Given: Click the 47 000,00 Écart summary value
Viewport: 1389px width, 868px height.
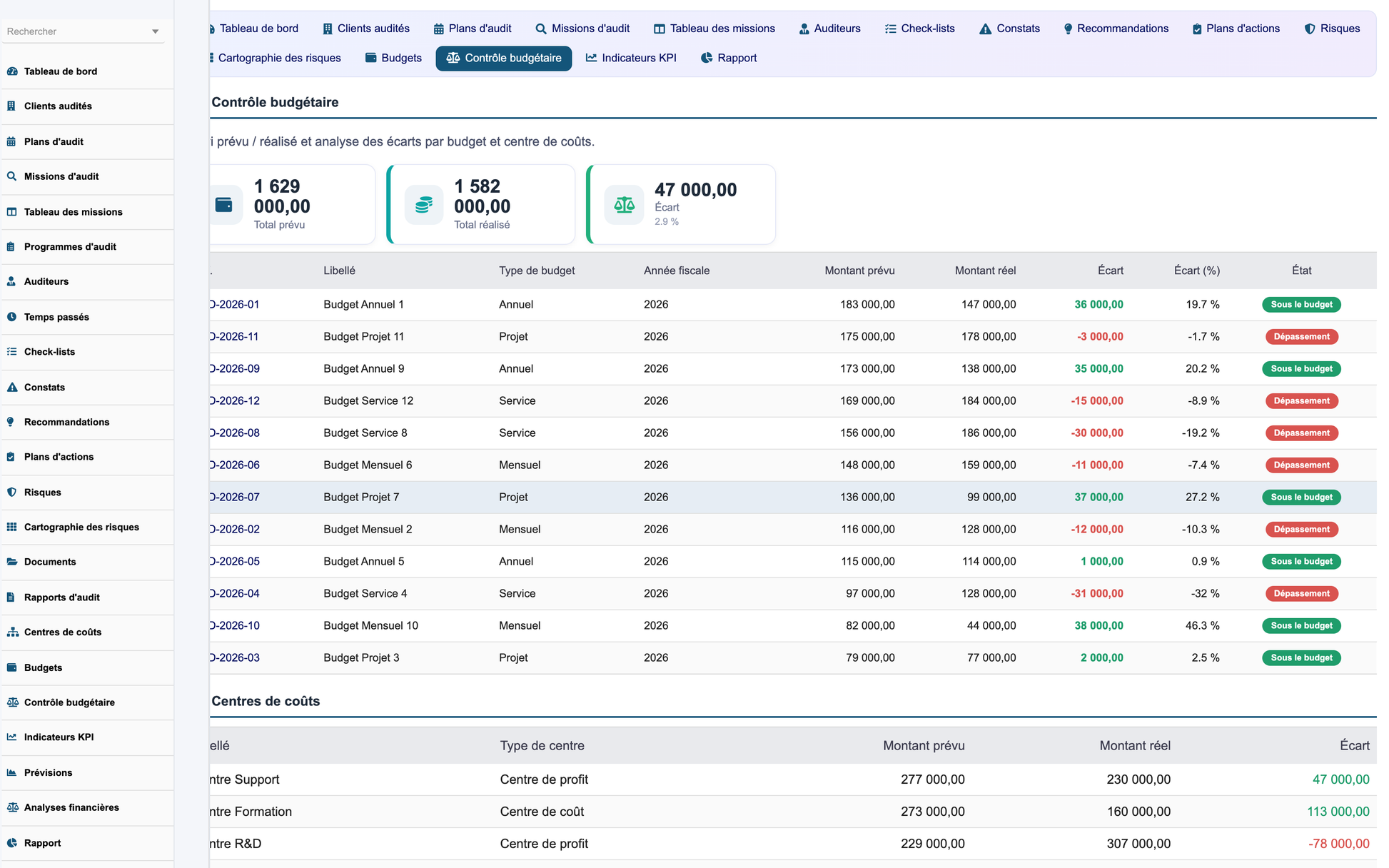Looking at the screenshot, I should 695,190.
